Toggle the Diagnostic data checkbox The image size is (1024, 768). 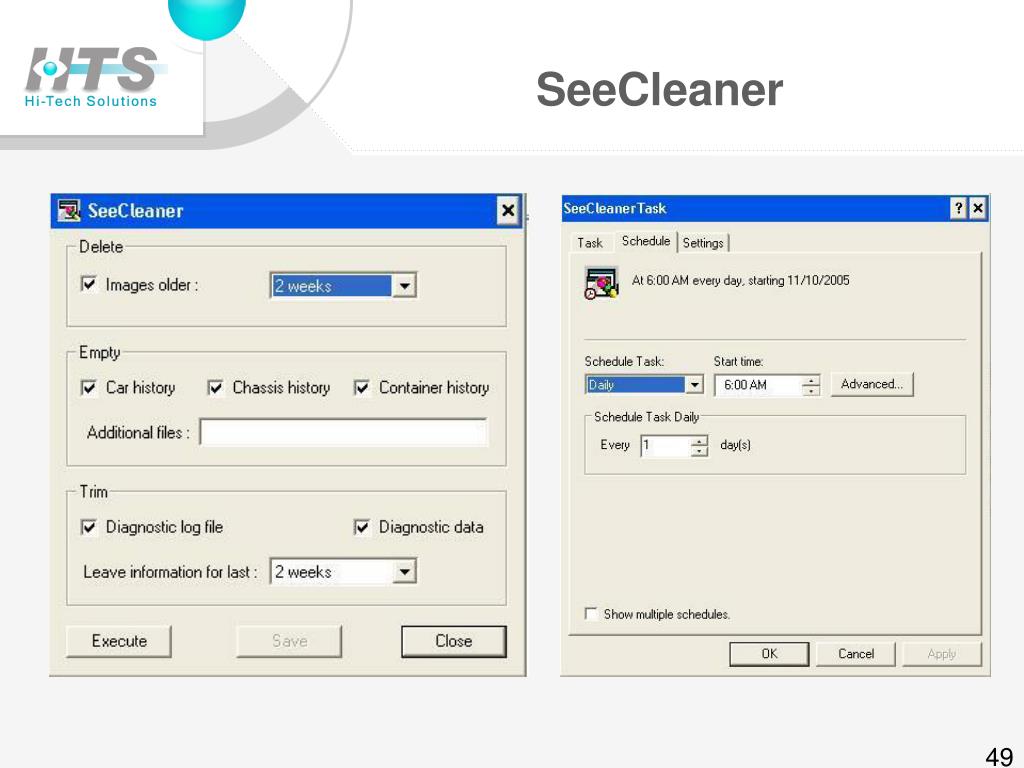(x=361, y=527)
